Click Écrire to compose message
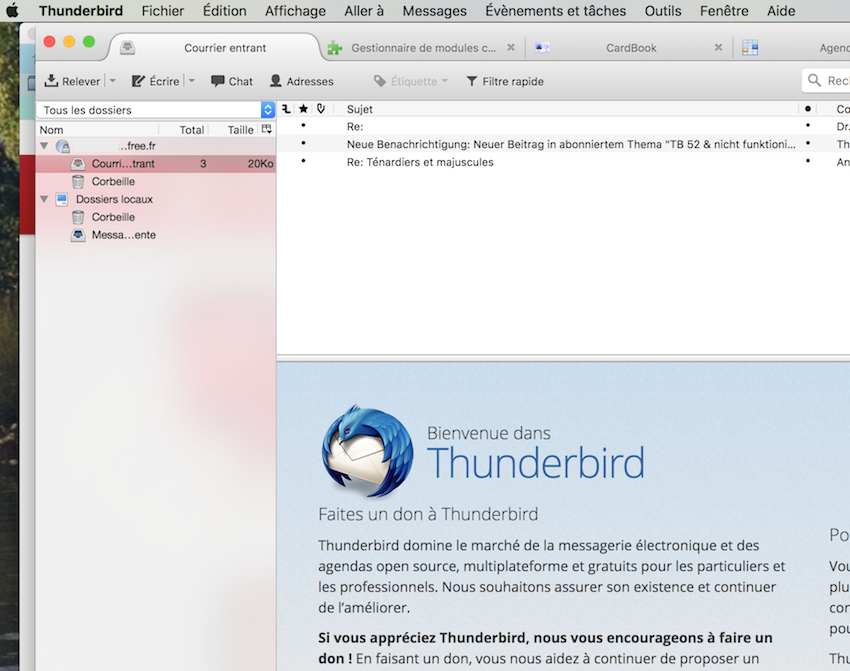The height and width of the screenshot is (671, 850). (156, 81)
